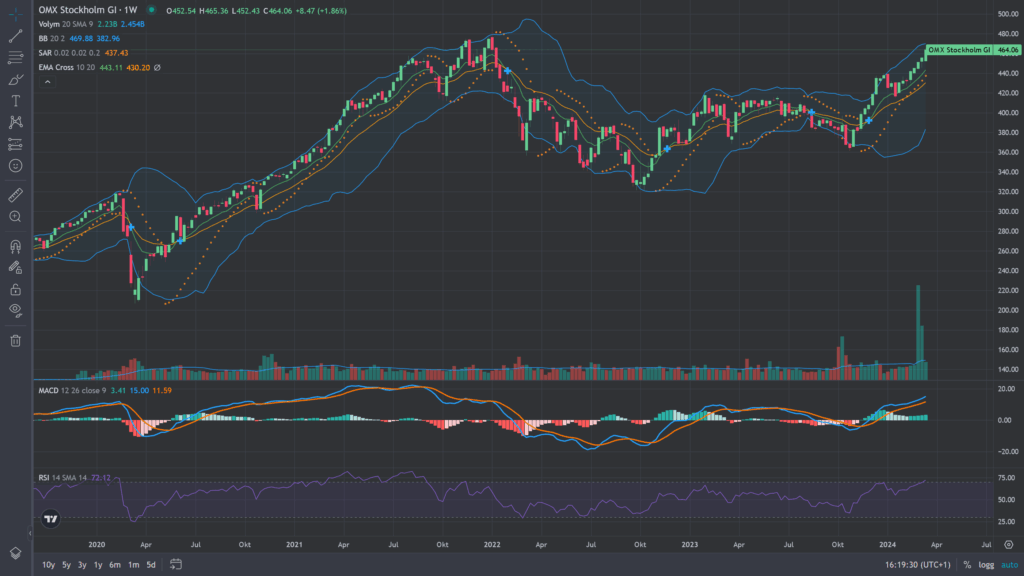The width and height of the screenshot is (1024, 576).
Task: Select the crosshair cursor tool
Action: [15, 13]
